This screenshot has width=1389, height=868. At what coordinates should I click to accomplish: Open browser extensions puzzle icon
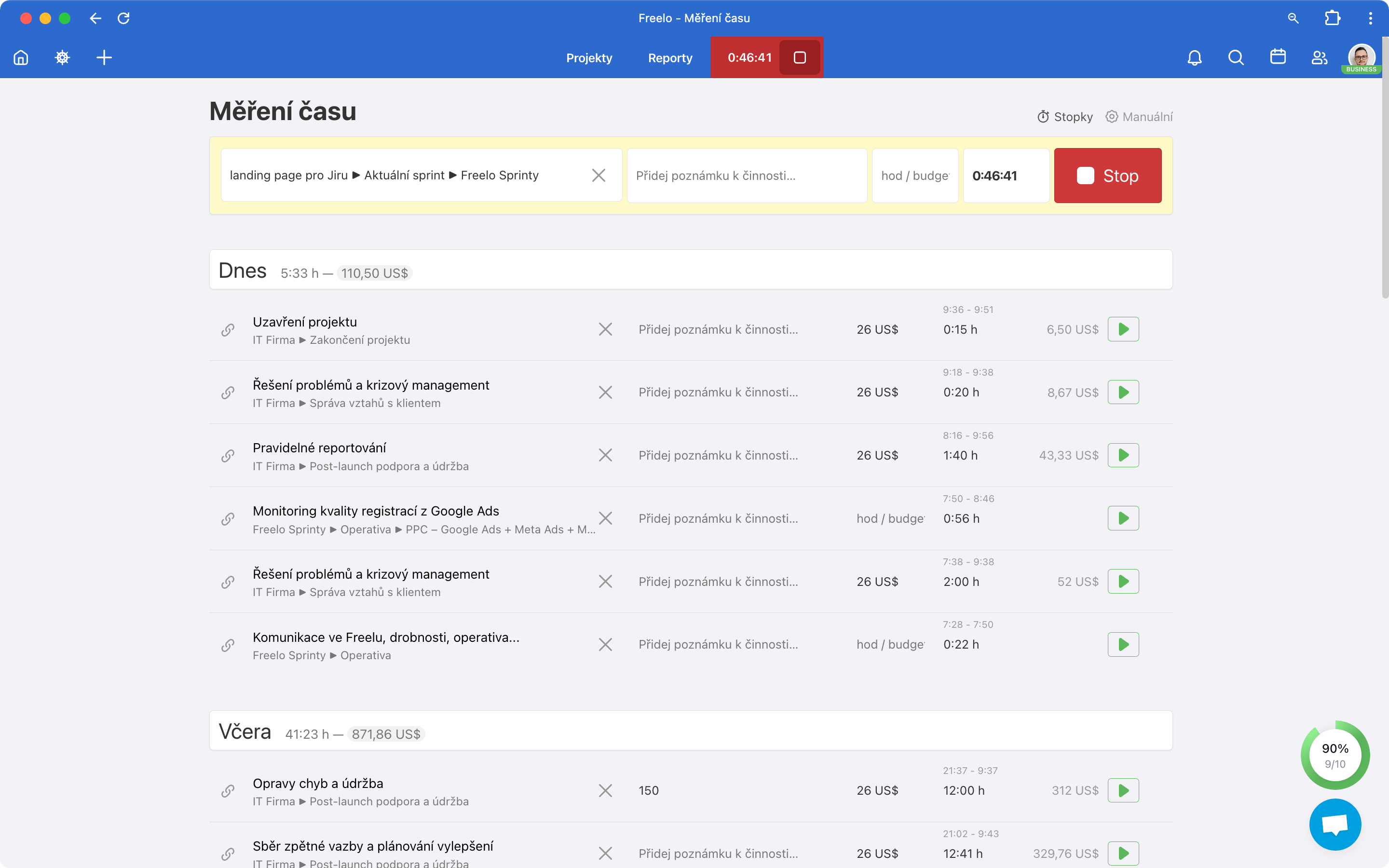(x=1332, y=18)
